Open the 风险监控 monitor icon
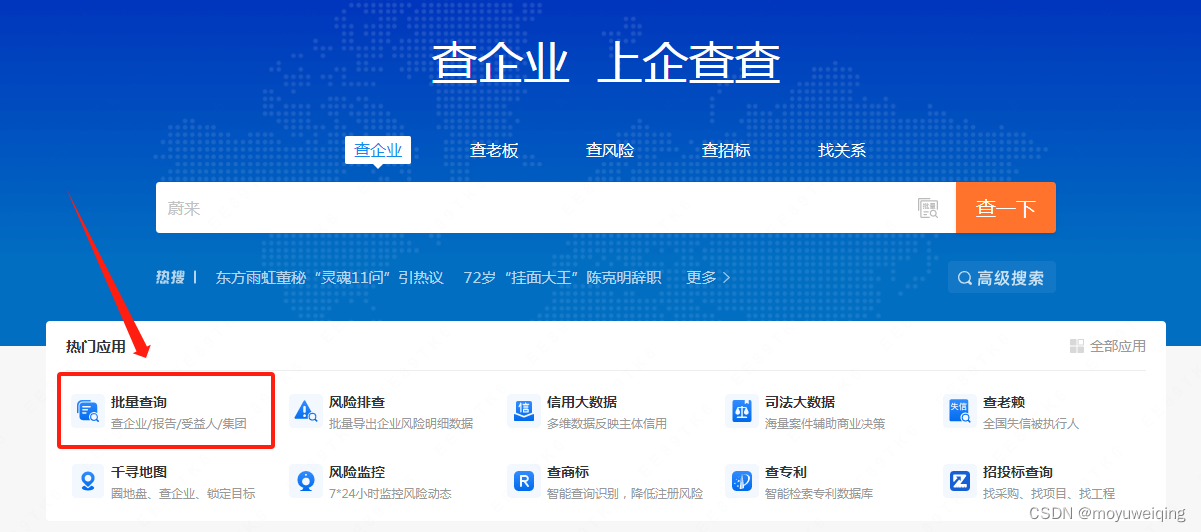Viewport: 1201px width, 532px height. pos(304,481)
